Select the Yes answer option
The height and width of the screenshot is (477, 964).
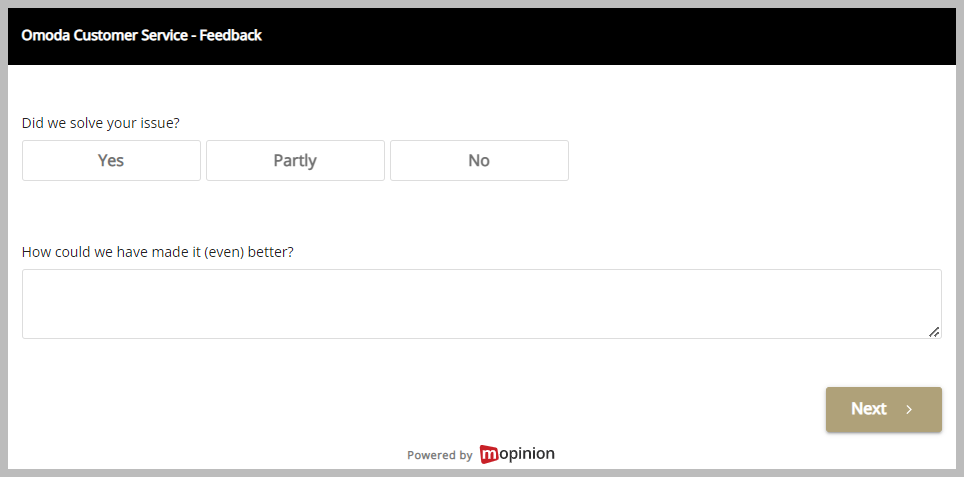(x=111, y=160)
